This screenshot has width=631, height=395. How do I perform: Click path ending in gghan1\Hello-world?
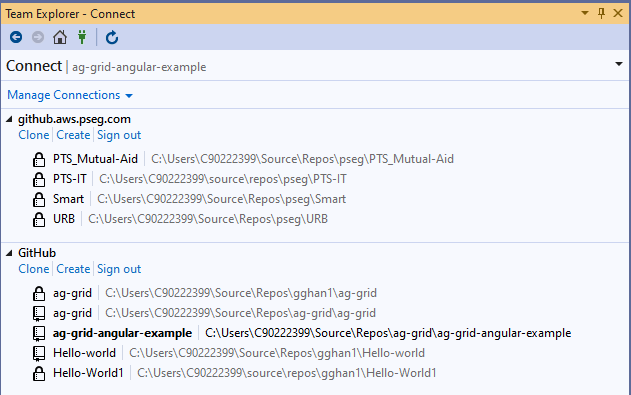click(x=277, y=353)
